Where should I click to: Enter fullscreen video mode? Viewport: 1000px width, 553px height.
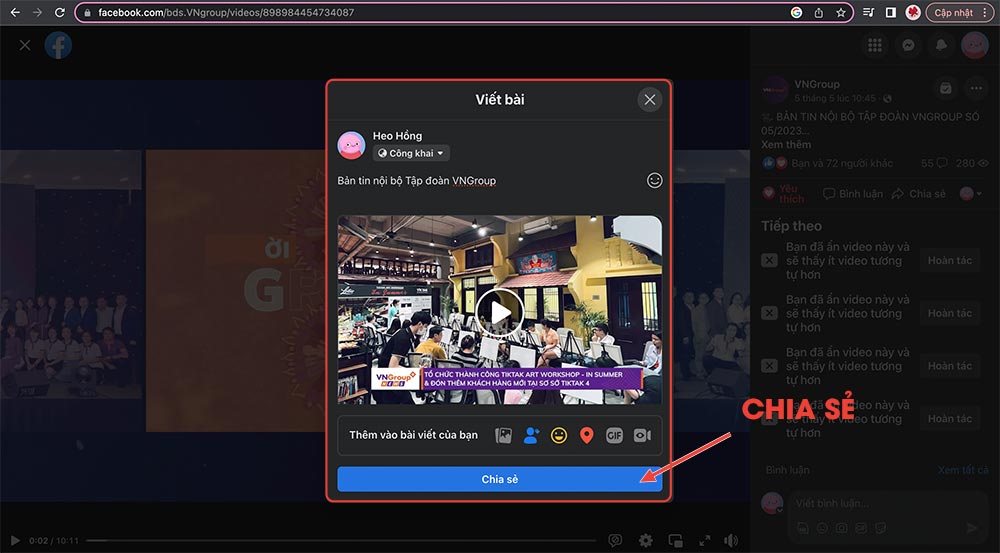[x=704, y=541]
